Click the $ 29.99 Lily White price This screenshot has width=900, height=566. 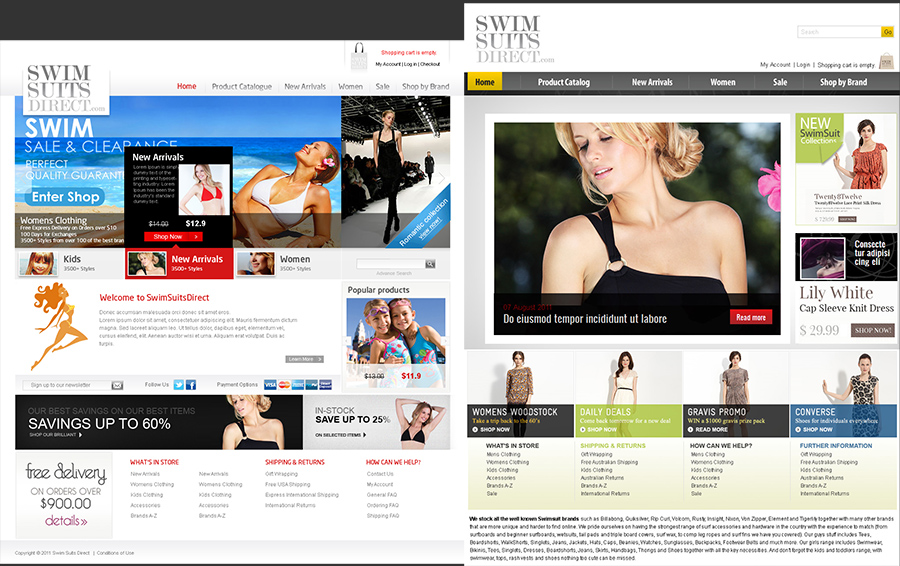[819, 330]
